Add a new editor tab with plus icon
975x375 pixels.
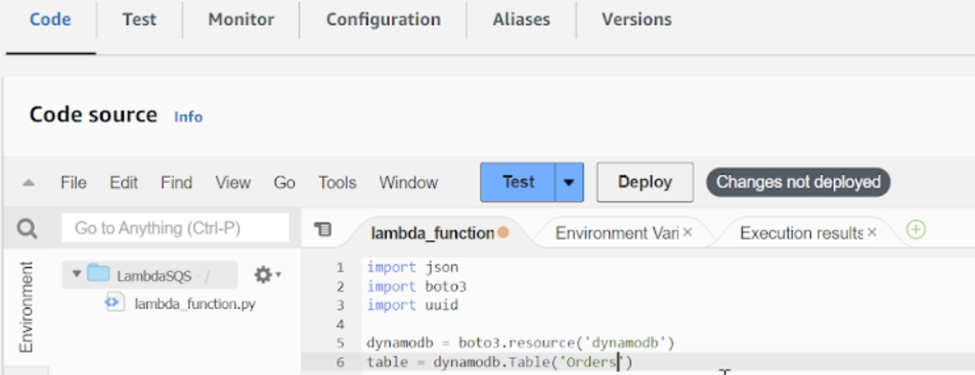coord(916,230)
